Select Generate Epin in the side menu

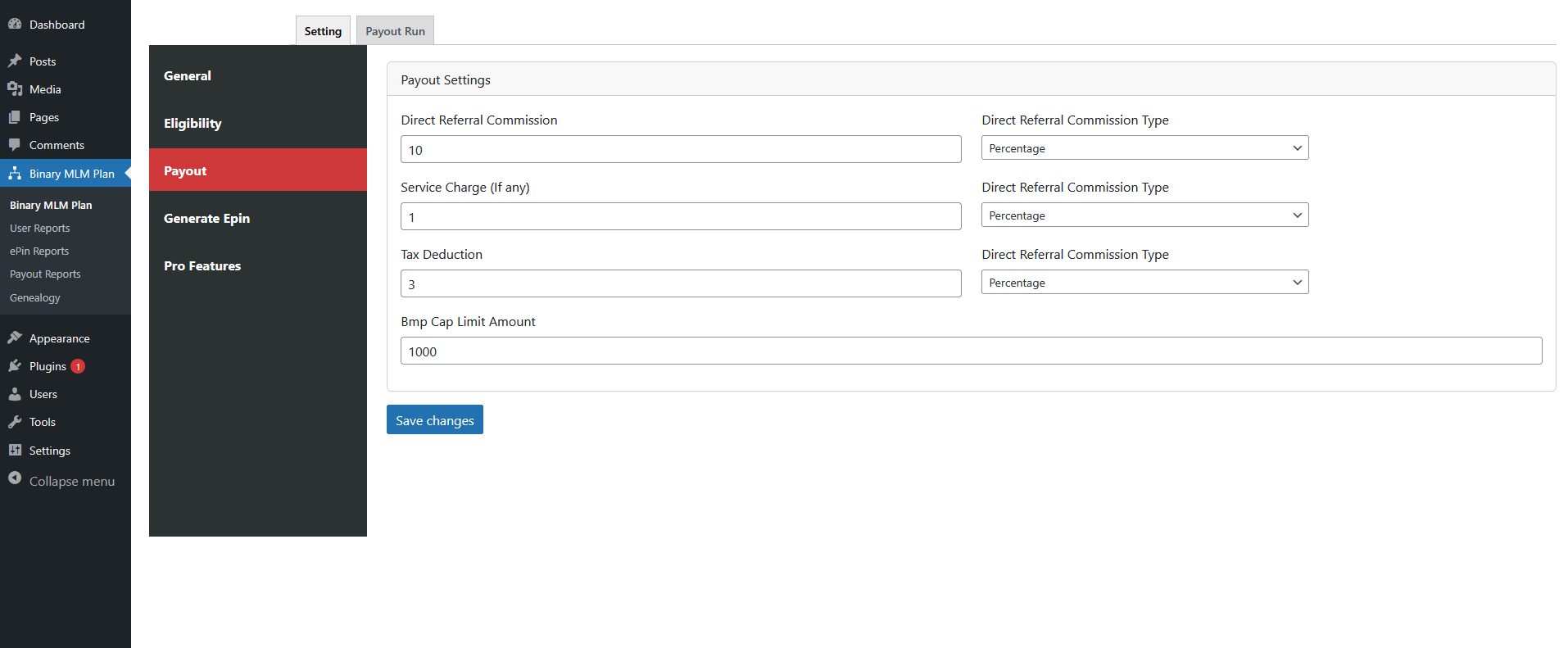point(206,219)
